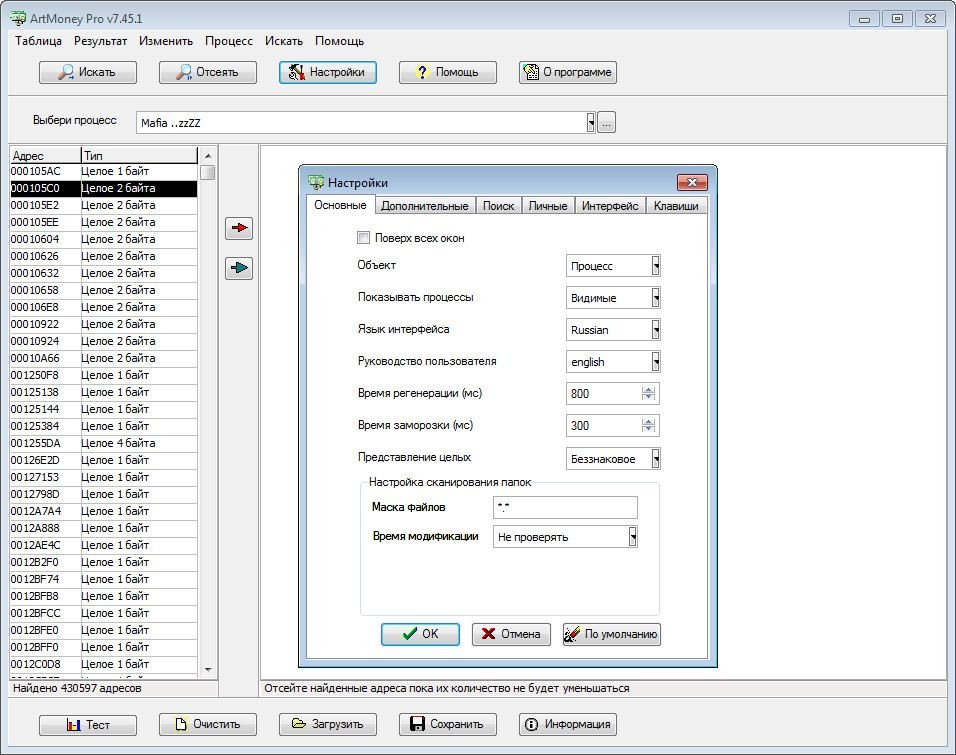The image size is (956, 755).
Task: Open the О программе about button
Action: tap(567, 72)
